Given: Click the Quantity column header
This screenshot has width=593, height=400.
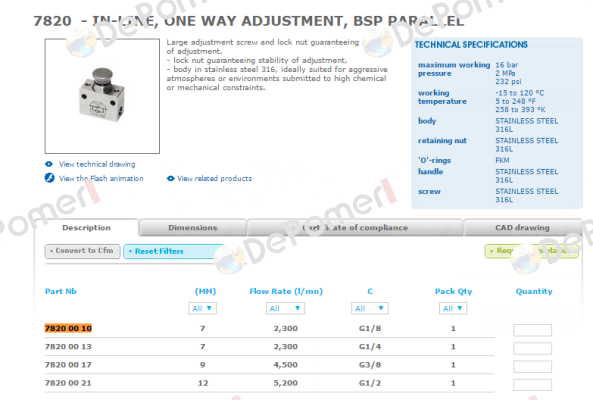Looking at the screenshot, I should (x=534, y=291).
